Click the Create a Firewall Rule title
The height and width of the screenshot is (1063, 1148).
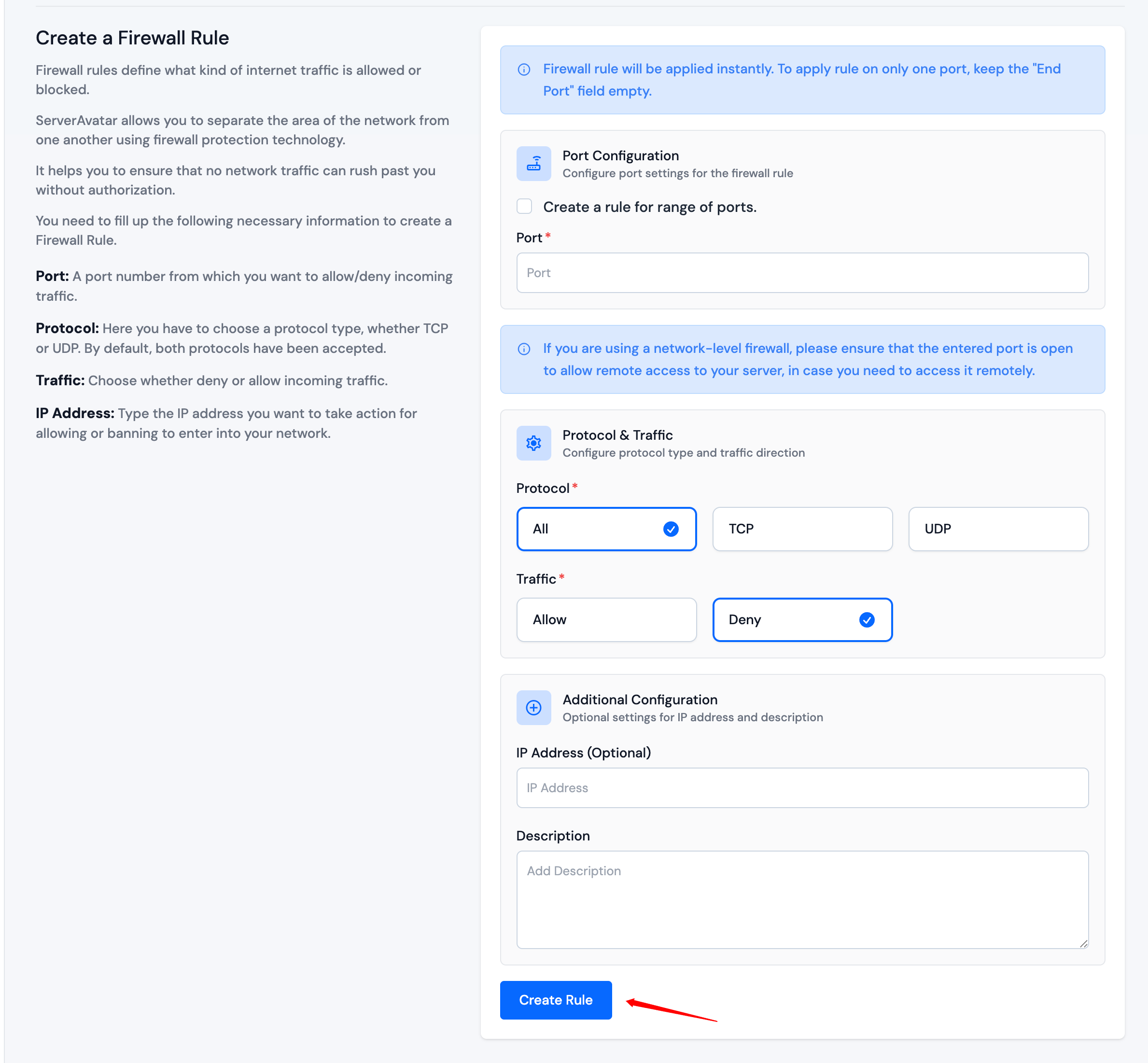point(132,38)
